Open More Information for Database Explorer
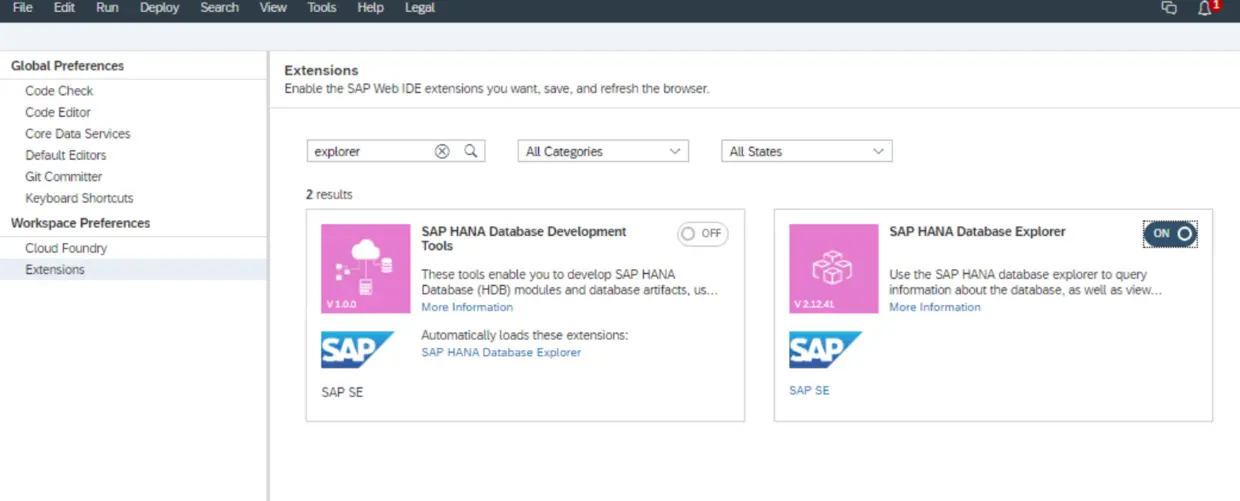This screenshot has height=501, width=1240. 935,307
